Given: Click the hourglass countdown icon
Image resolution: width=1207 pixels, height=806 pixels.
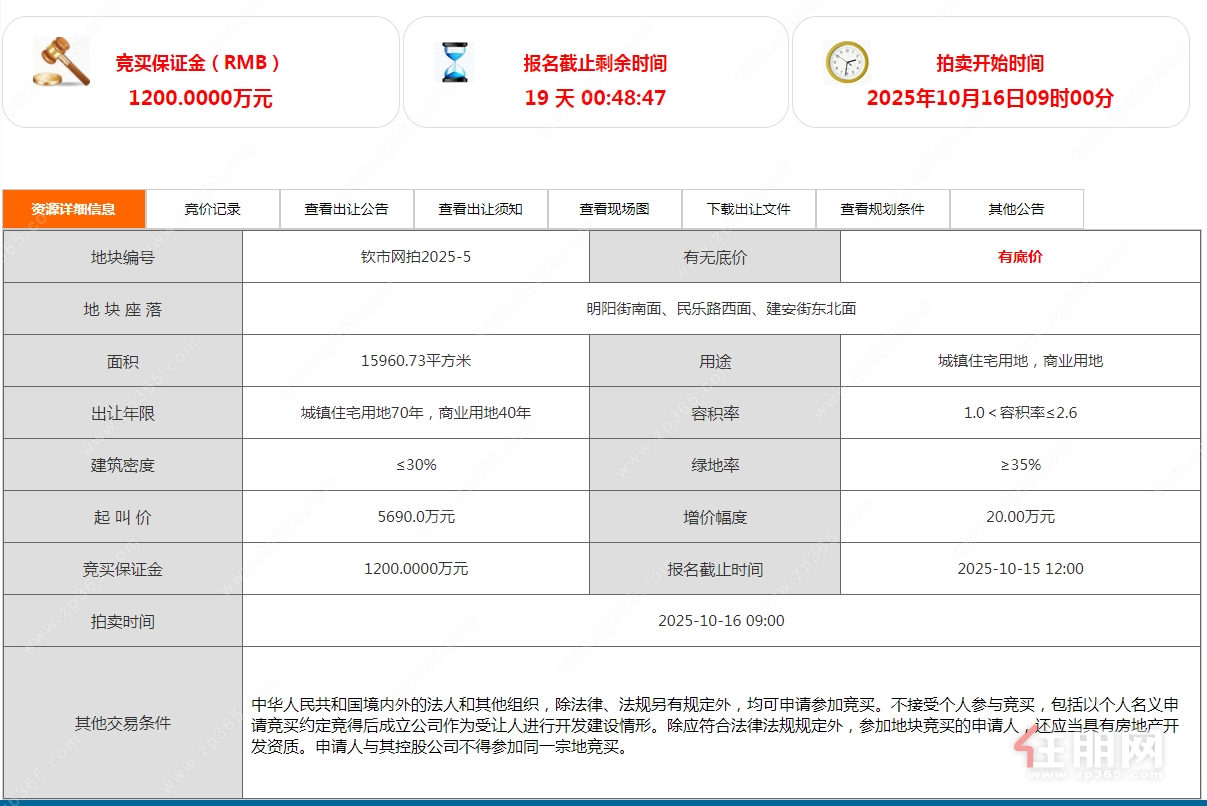Looking at the screenshot, I should (x=455, y=62).
